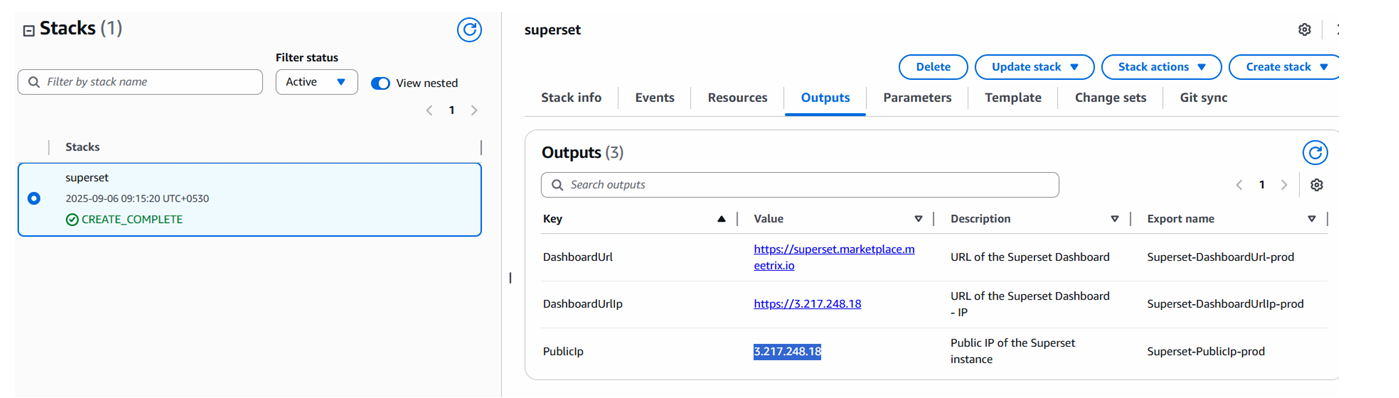1399x398 pixels.
Task: Click the CREATE_COMPLETE status text
Action: (x=131, y=219)
